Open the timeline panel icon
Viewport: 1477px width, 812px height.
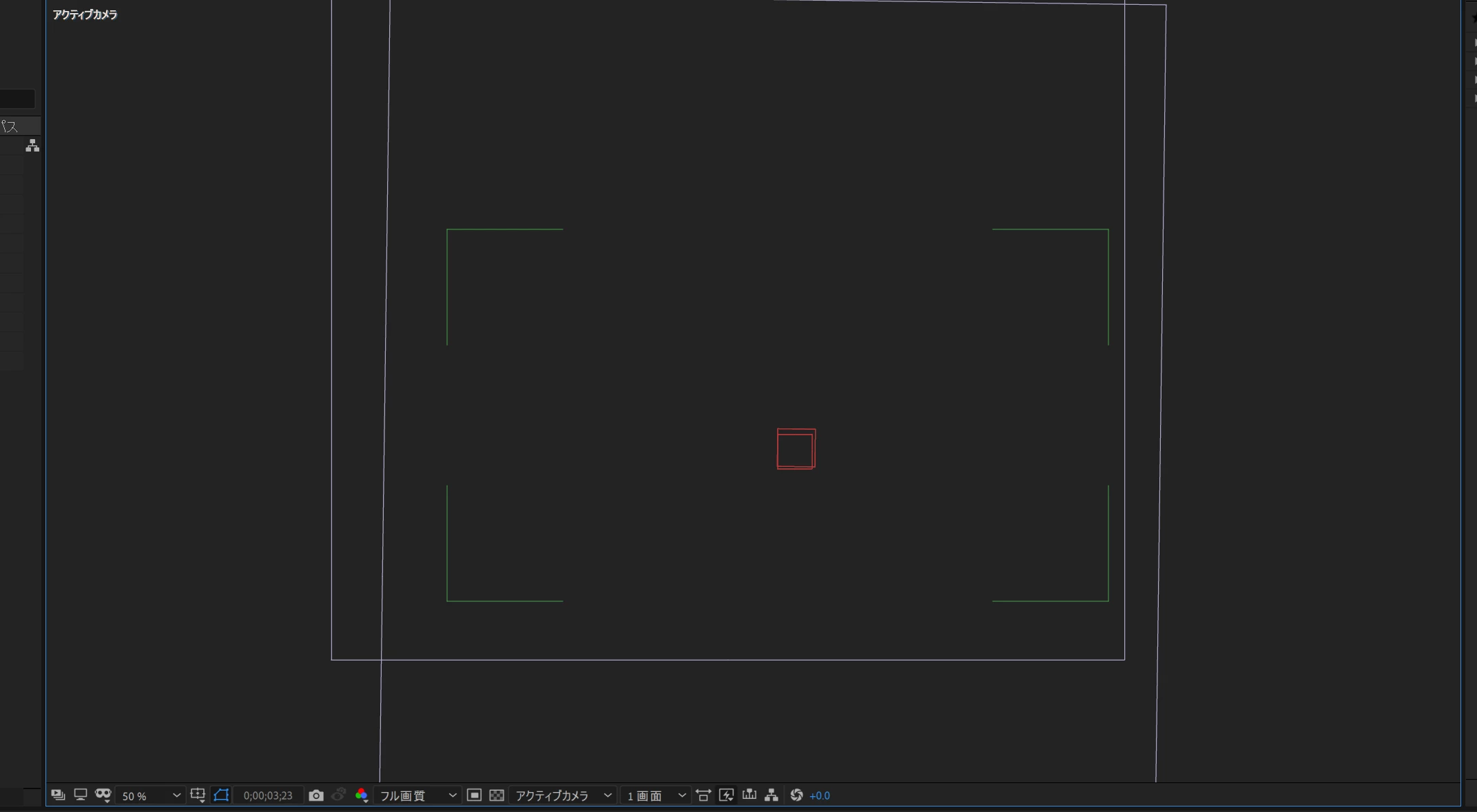coord(750,795)
